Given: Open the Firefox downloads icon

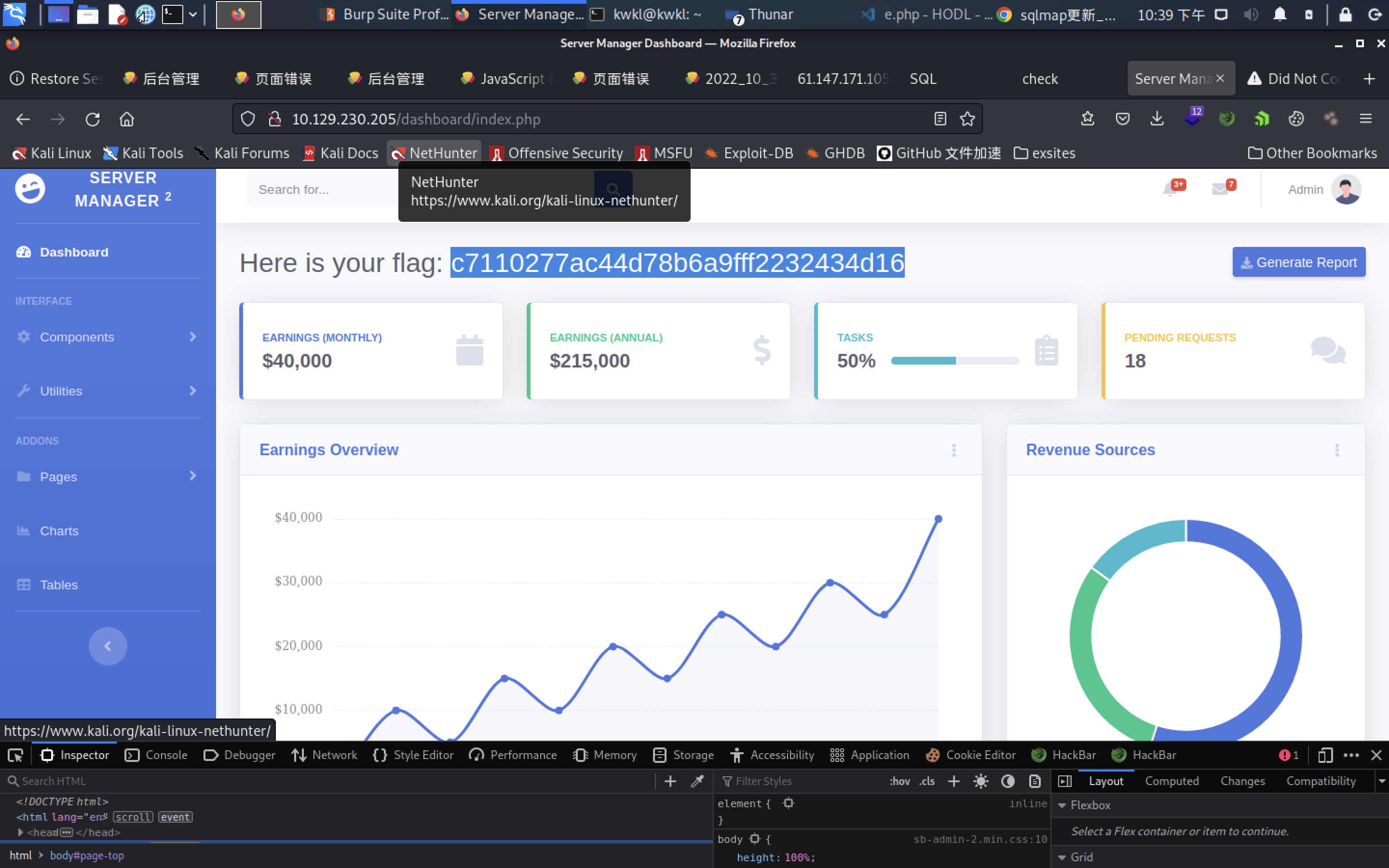Looking at the screenshot, I should click(1157, 119).
